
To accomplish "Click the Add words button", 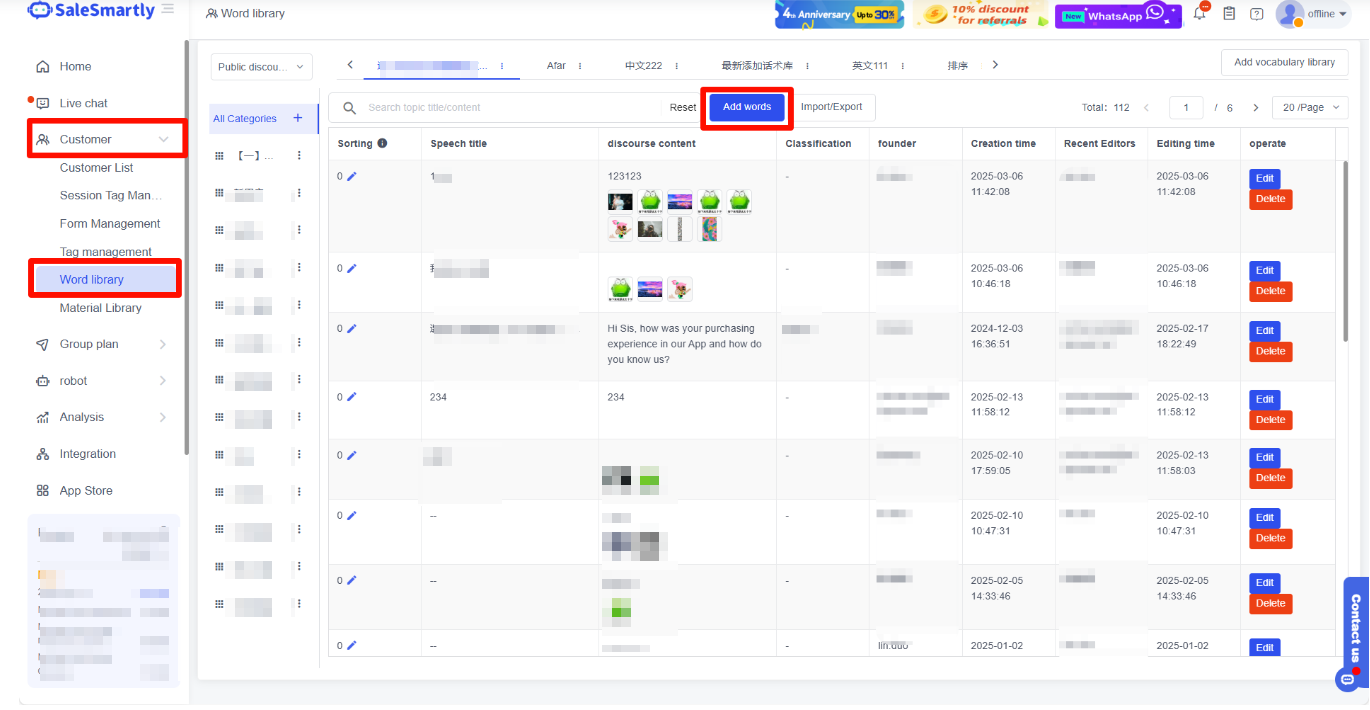I will 747,107.
